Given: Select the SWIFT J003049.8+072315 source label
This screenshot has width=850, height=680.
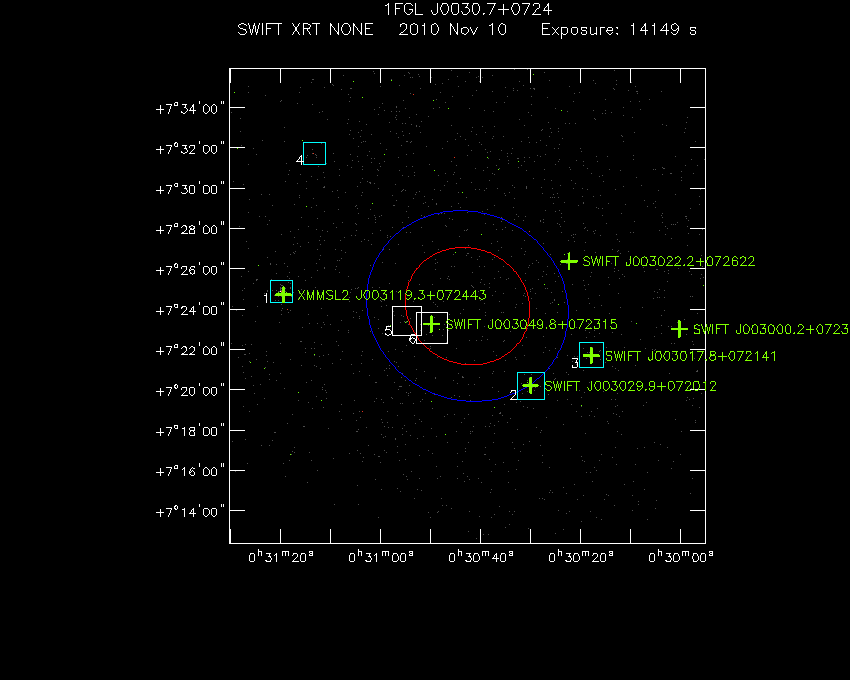Looking at the screenshot, I should tap(531, 324).
